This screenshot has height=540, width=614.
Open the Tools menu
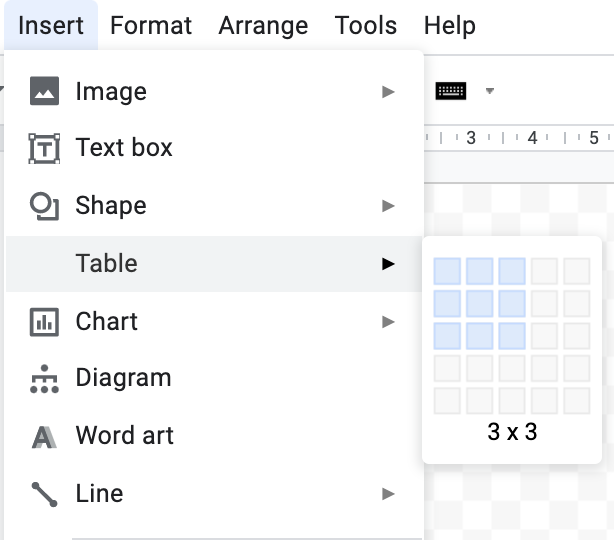point(366,26)
